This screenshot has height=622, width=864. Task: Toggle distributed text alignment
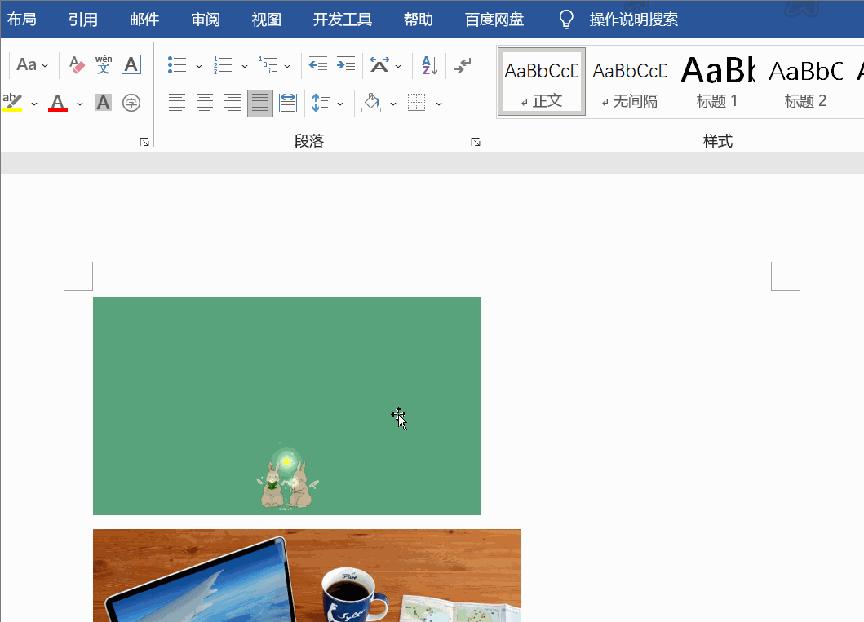(288, 101)
